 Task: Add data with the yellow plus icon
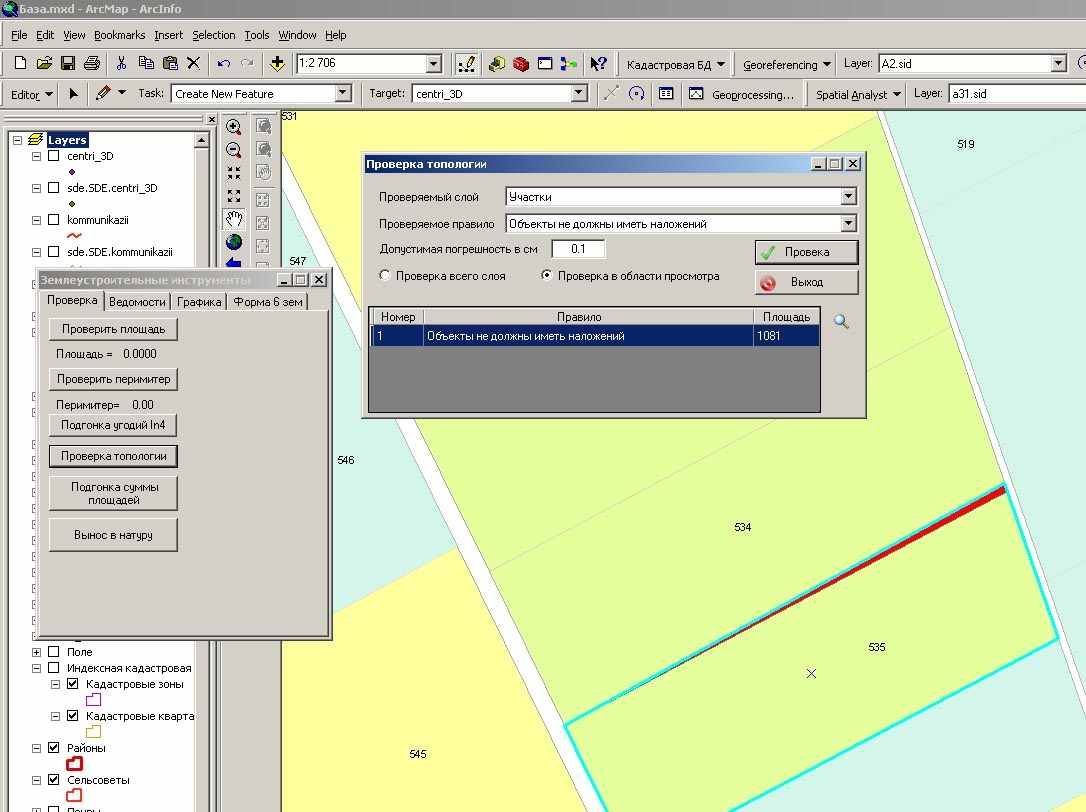click(x=277, y=63)
